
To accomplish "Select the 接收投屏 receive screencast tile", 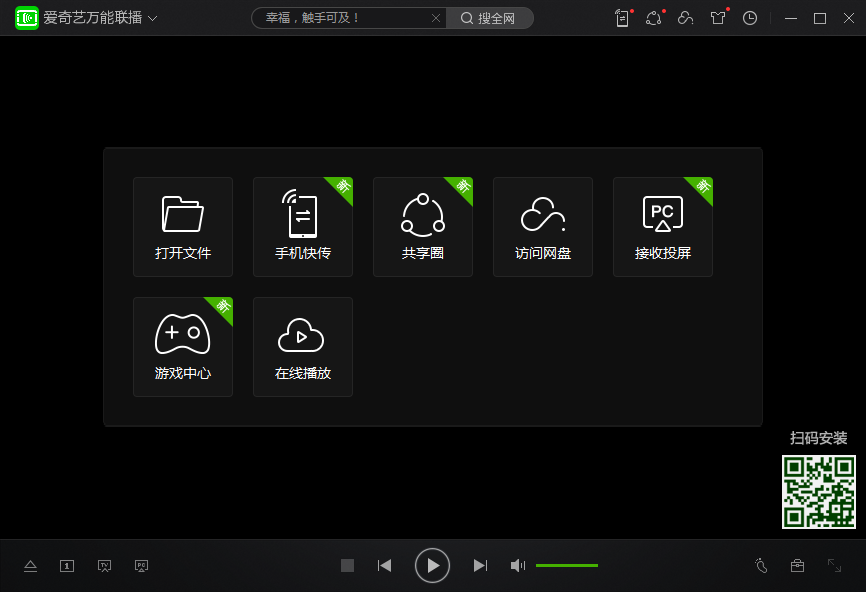I will click(663, 227).
